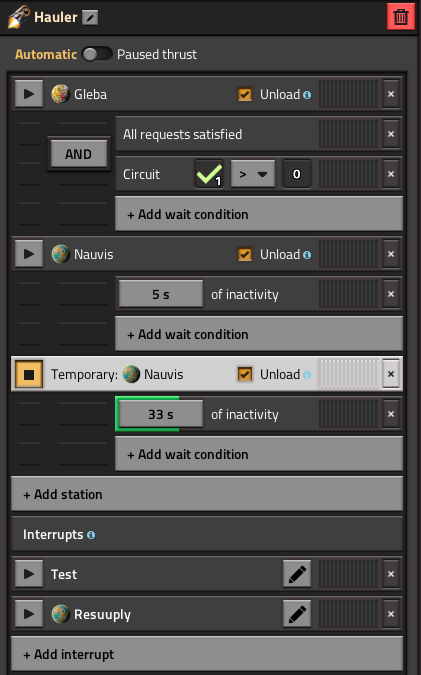Image resolution: width=421 pixels, height=675 pixels.
Task: Toggle Automatic / Paused thrust switch
Action: (x=97, y=54)
